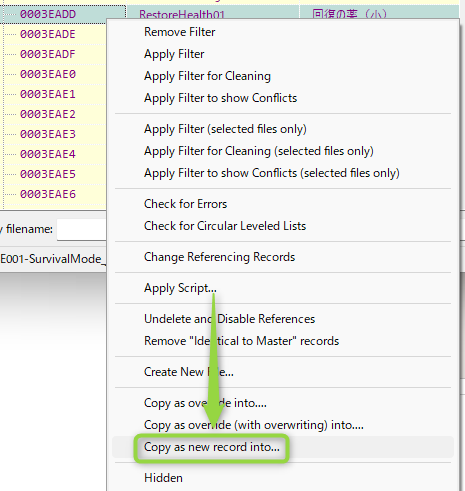Select record row 0003EAE0
Screen dimensions: 465x491
pos(48,74)
